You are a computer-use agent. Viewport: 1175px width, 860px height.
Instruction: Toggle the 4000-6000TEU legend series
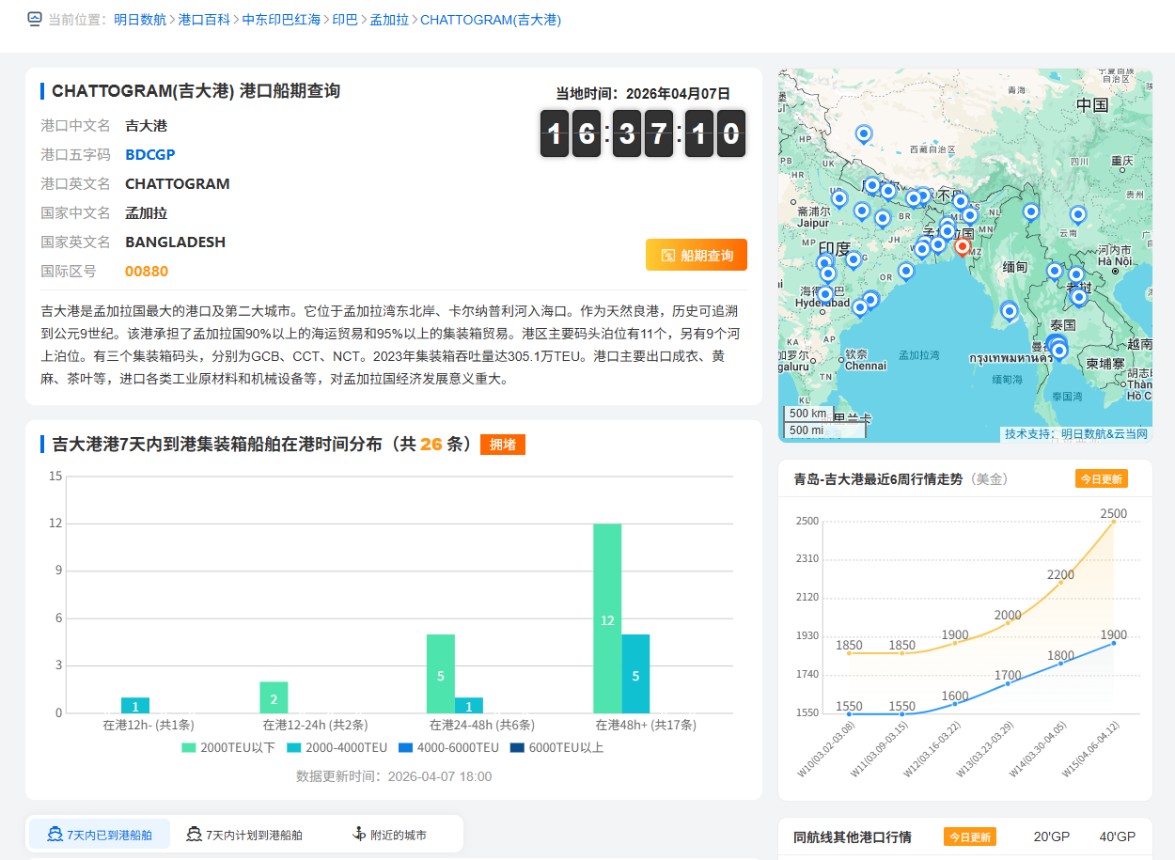[448, 747]
